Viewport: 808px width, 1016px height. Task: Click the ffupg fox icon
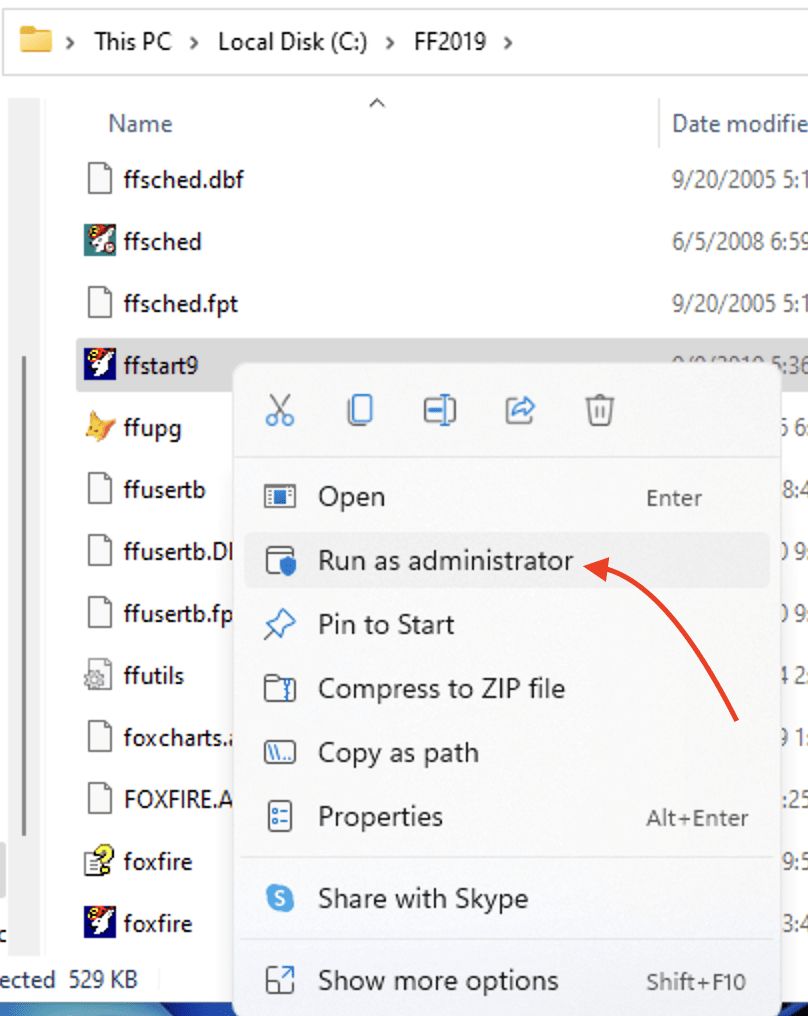coord(100,426)
